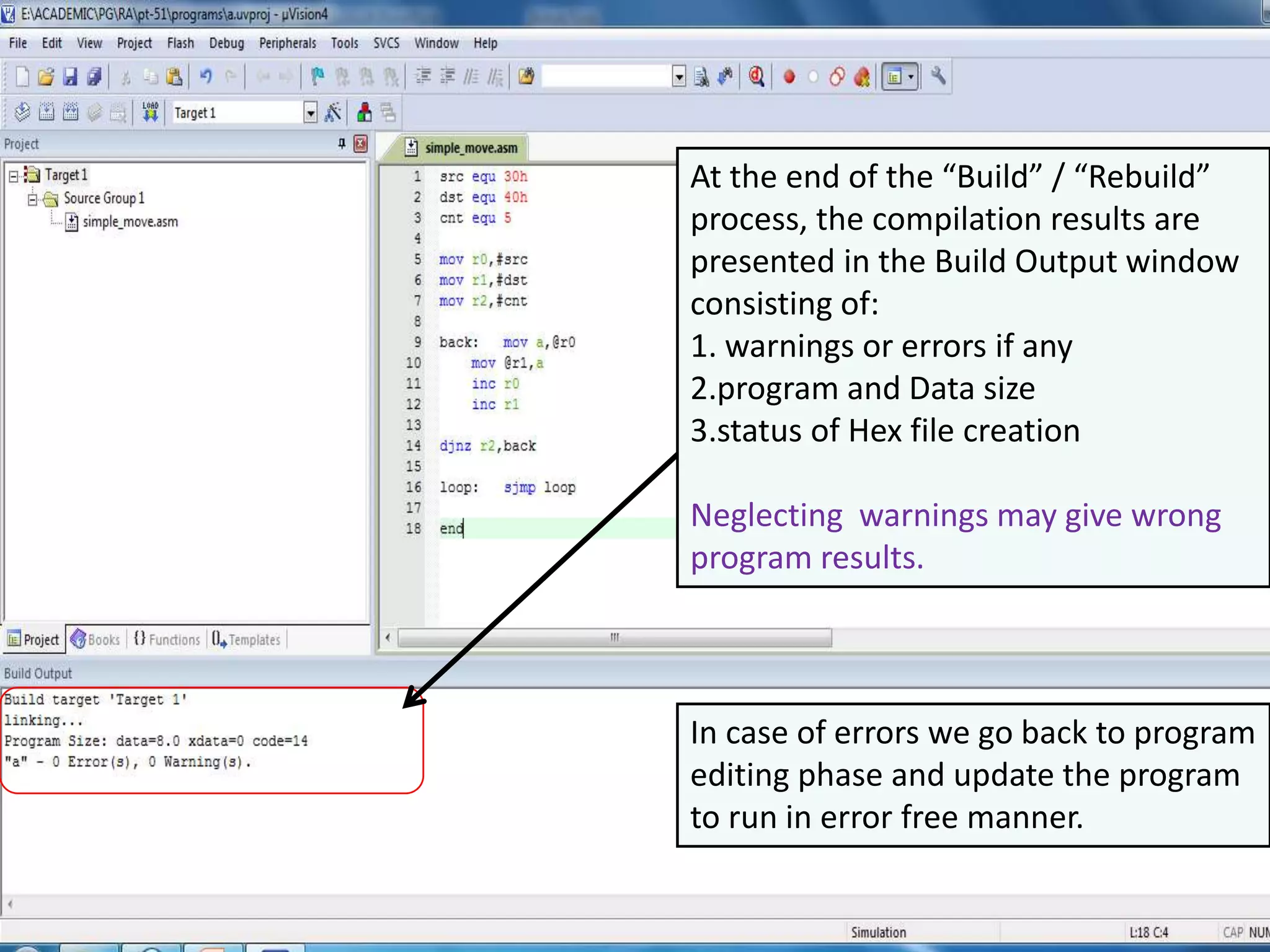This screenshot has width=1270, height=952.
Task: Insert a breakpoint with red dot icon
Action: pos(789,77)
